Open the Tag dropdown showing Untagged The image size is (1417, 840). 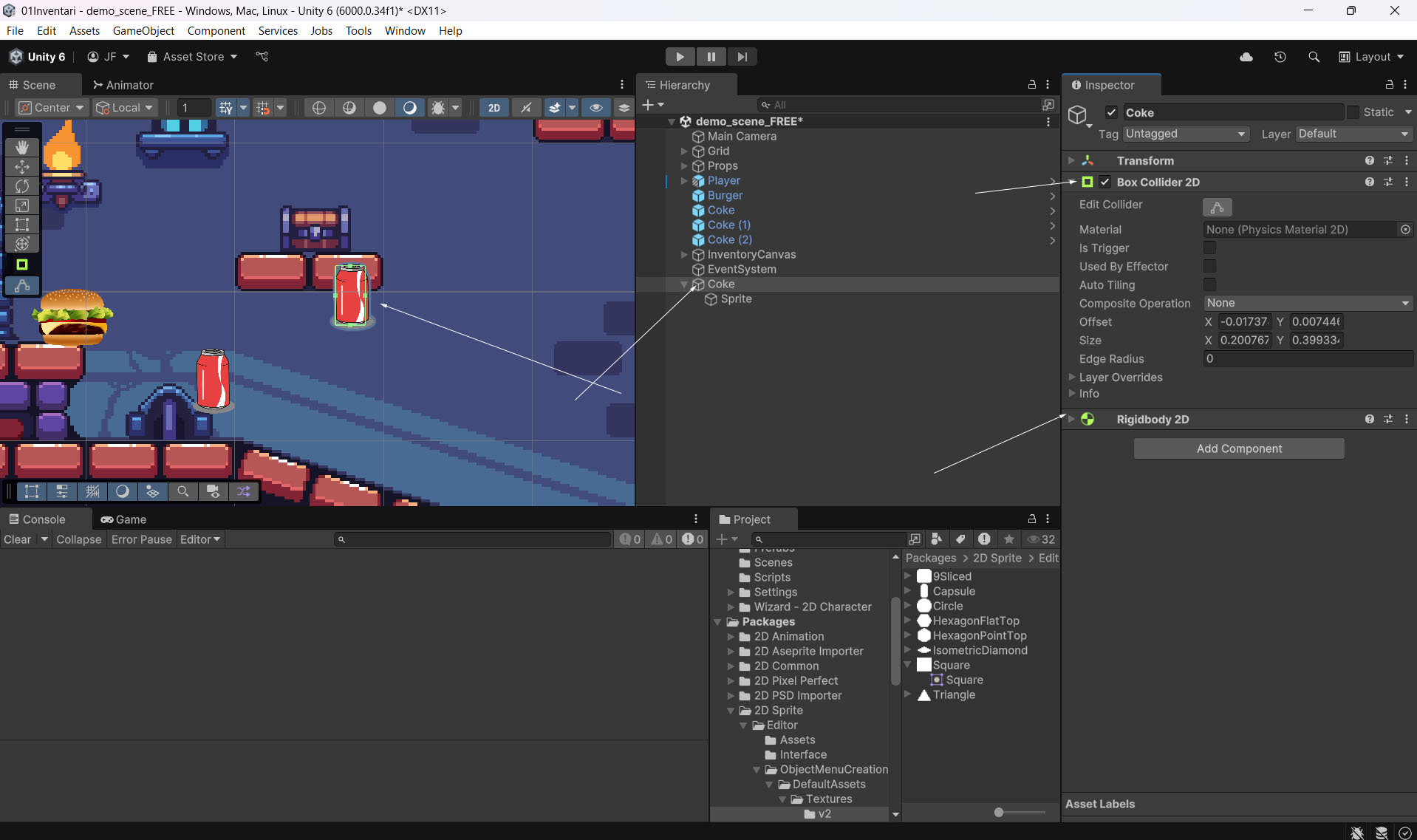[x=1185, y=134]
